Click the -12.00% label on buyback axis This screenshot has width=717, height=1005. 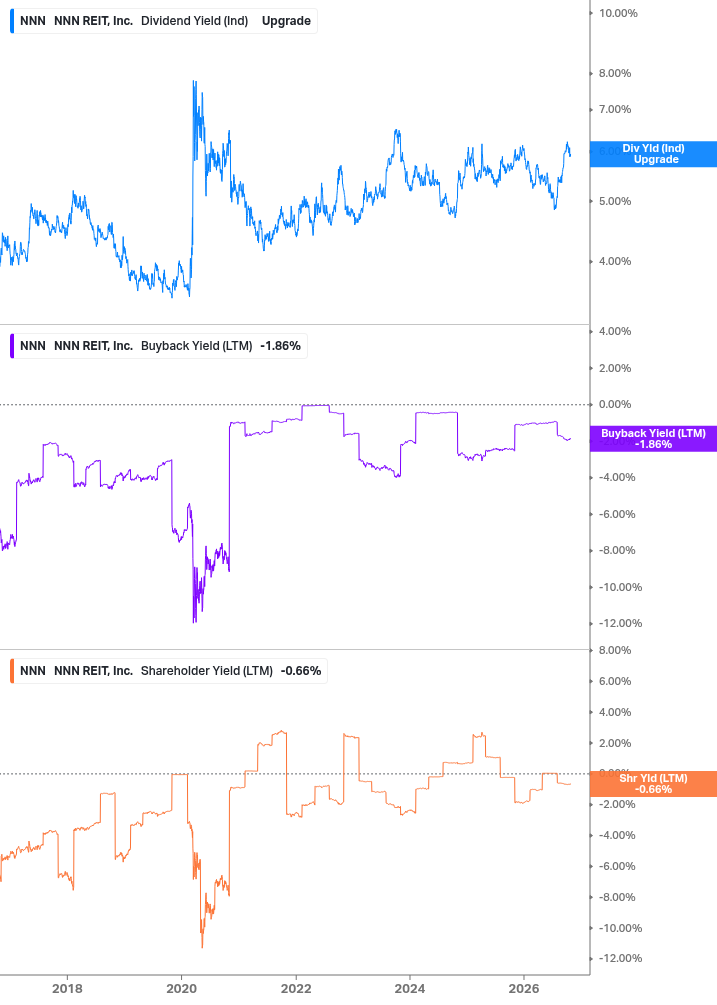tap(620, 623)
